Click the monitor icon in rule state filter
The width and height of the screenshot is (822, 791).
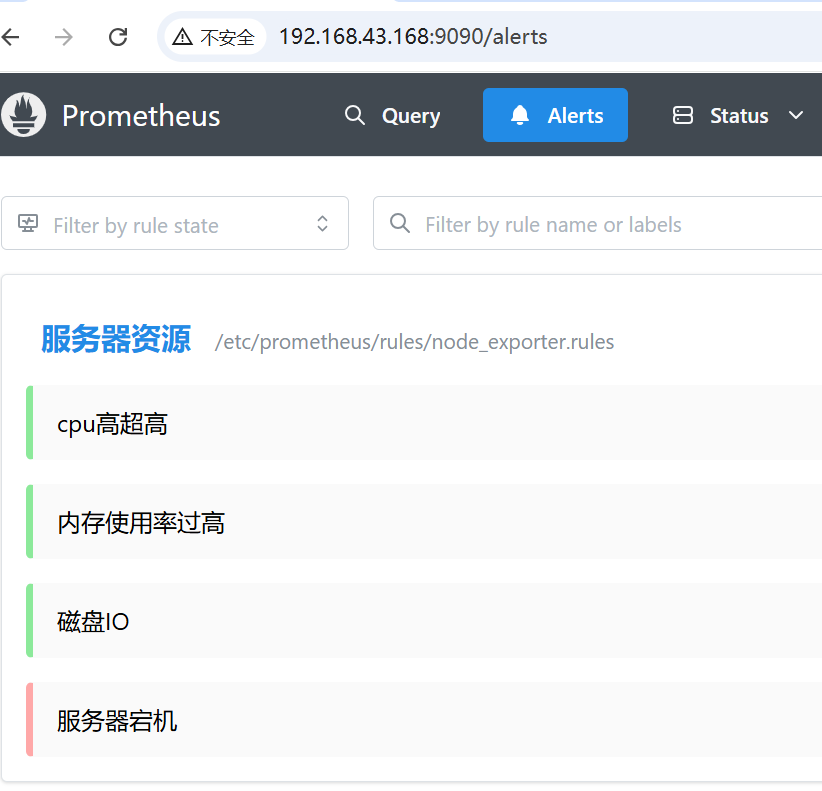click(x=28, y=223)
